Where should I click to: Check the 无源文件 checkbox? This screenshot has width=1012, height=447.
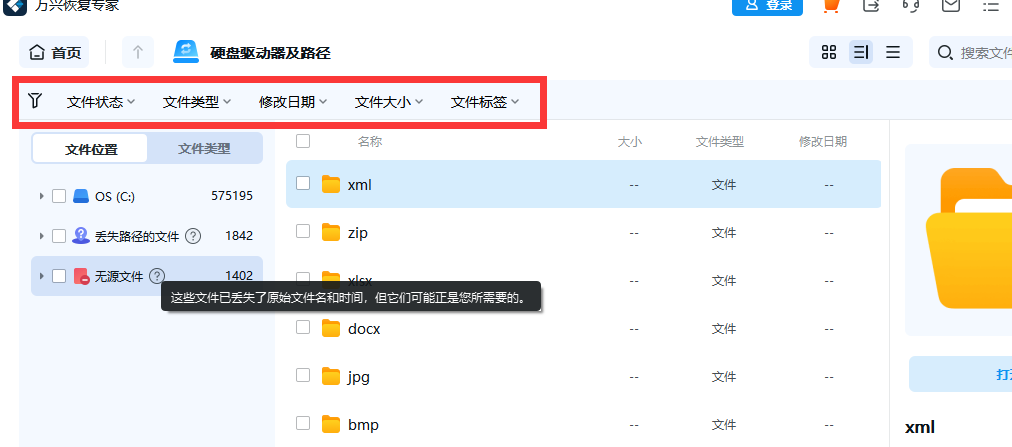point(59,276)
